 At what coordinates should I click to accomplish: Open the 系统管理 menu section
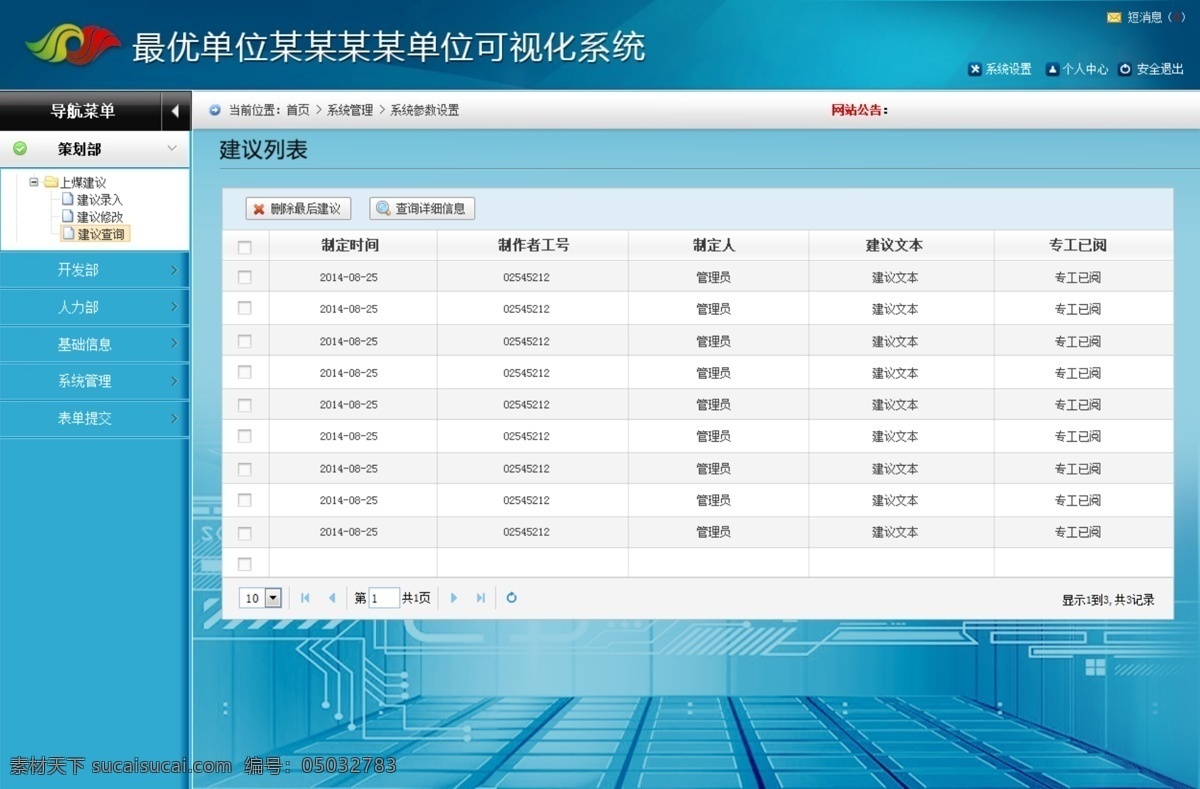point(94,381)
